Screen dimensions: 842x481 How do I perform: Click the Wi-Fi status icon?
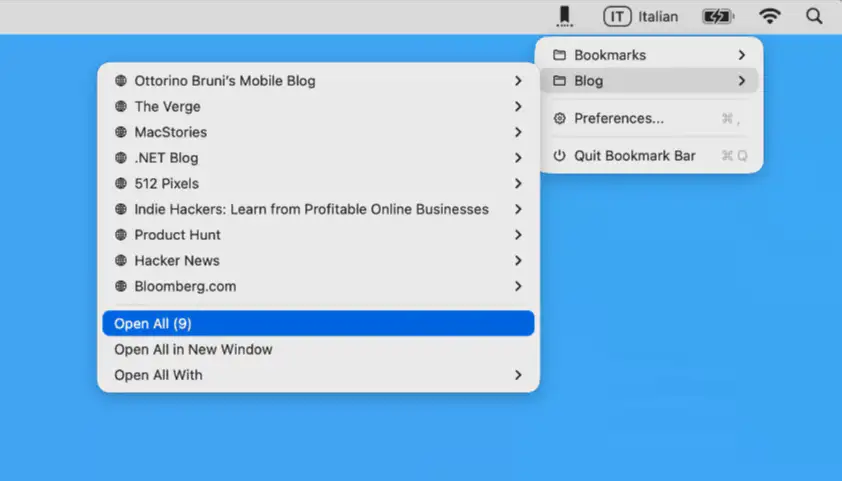[769, 16]
